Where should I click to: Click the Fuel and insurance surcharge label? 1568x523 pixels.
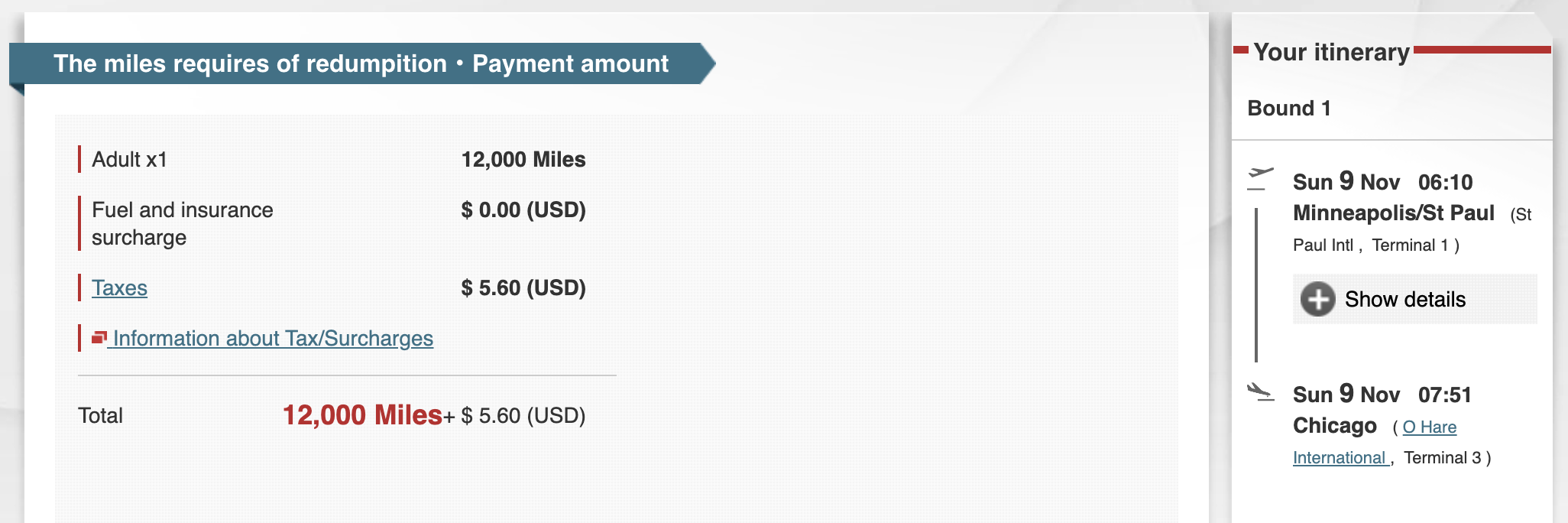tap(182, 223)
